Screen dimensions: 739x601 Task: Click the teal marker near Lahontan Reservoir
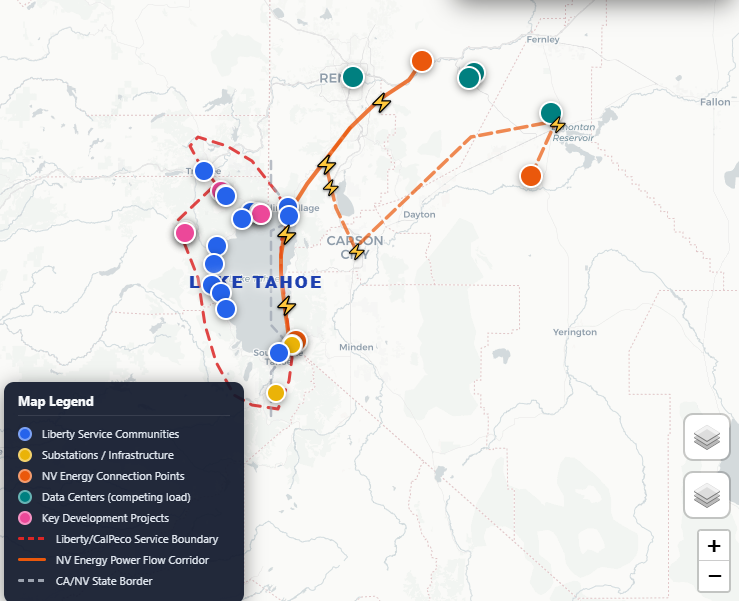coord(550,113)
